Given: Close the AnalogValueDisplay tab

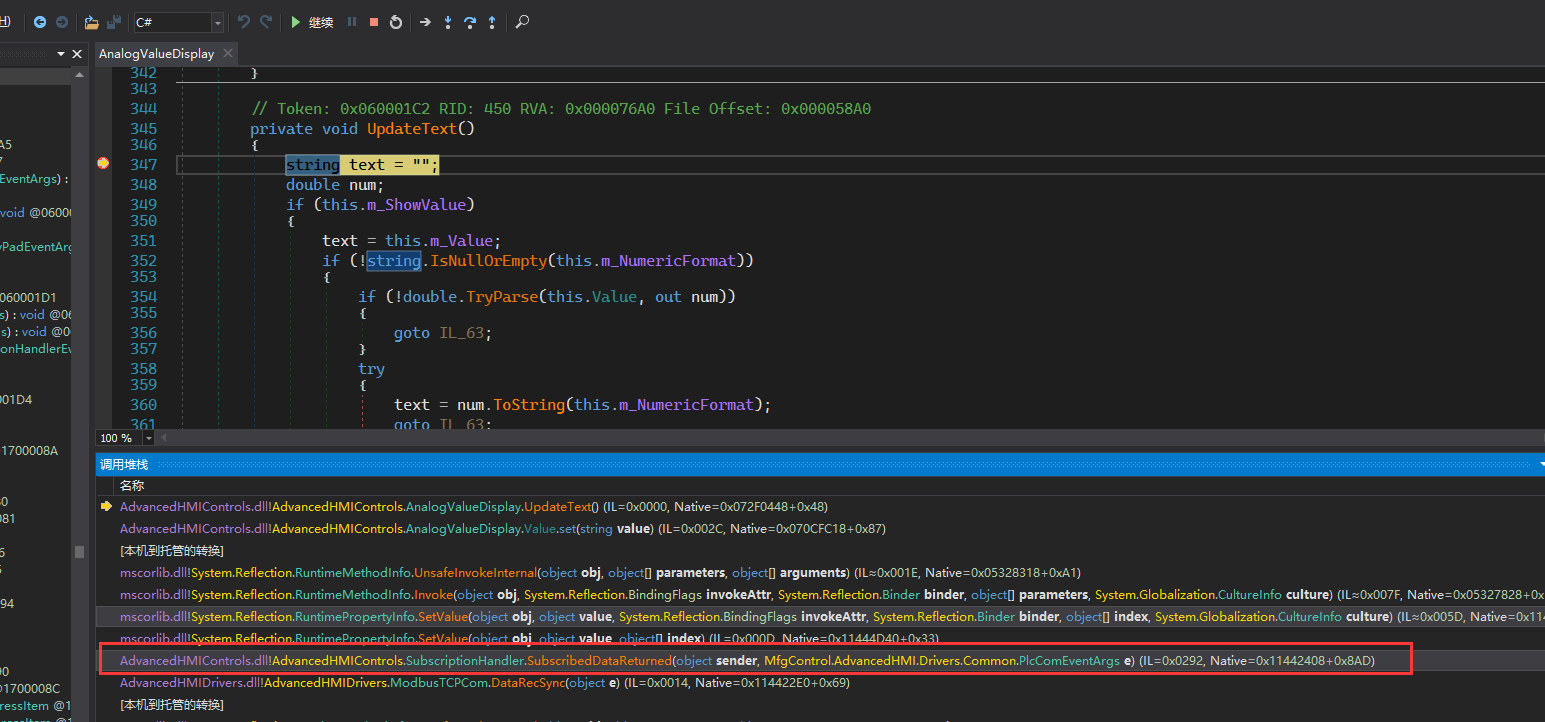Looking at the screenshot, I should pyautogui.click(x=227, y=53).
